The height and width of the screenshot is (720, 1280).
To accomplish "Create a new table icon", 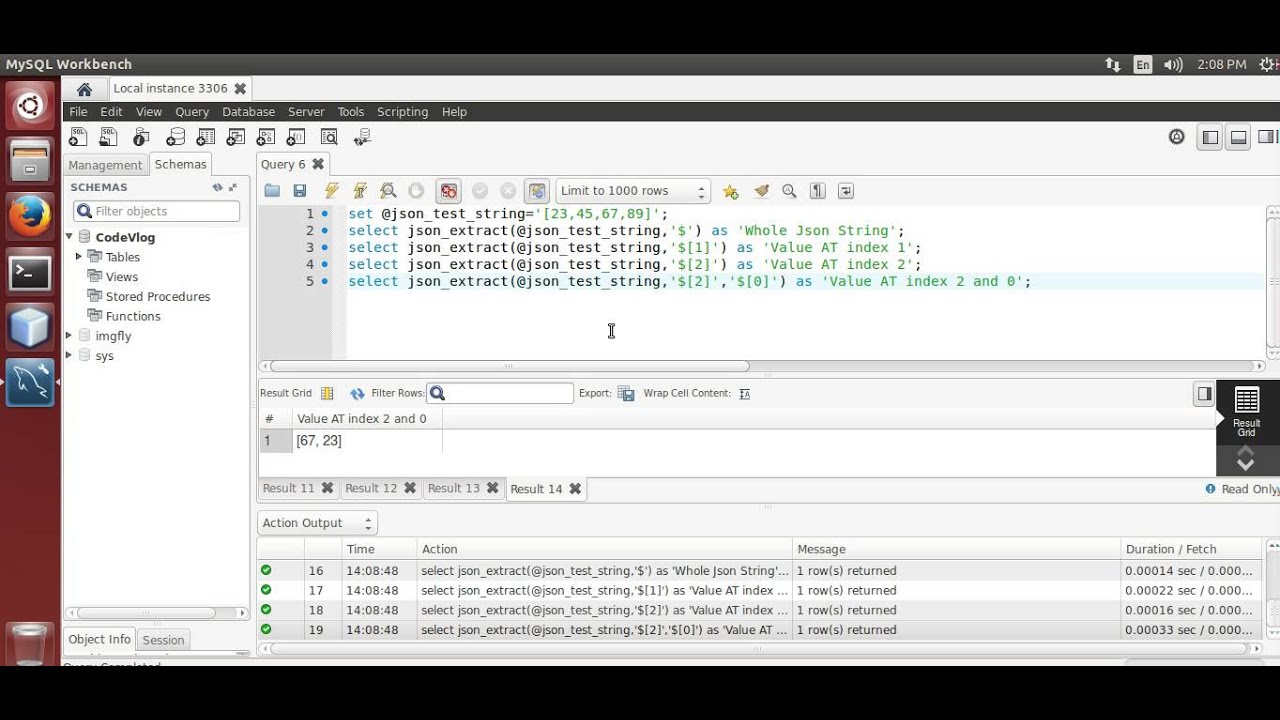I will 206,137.
